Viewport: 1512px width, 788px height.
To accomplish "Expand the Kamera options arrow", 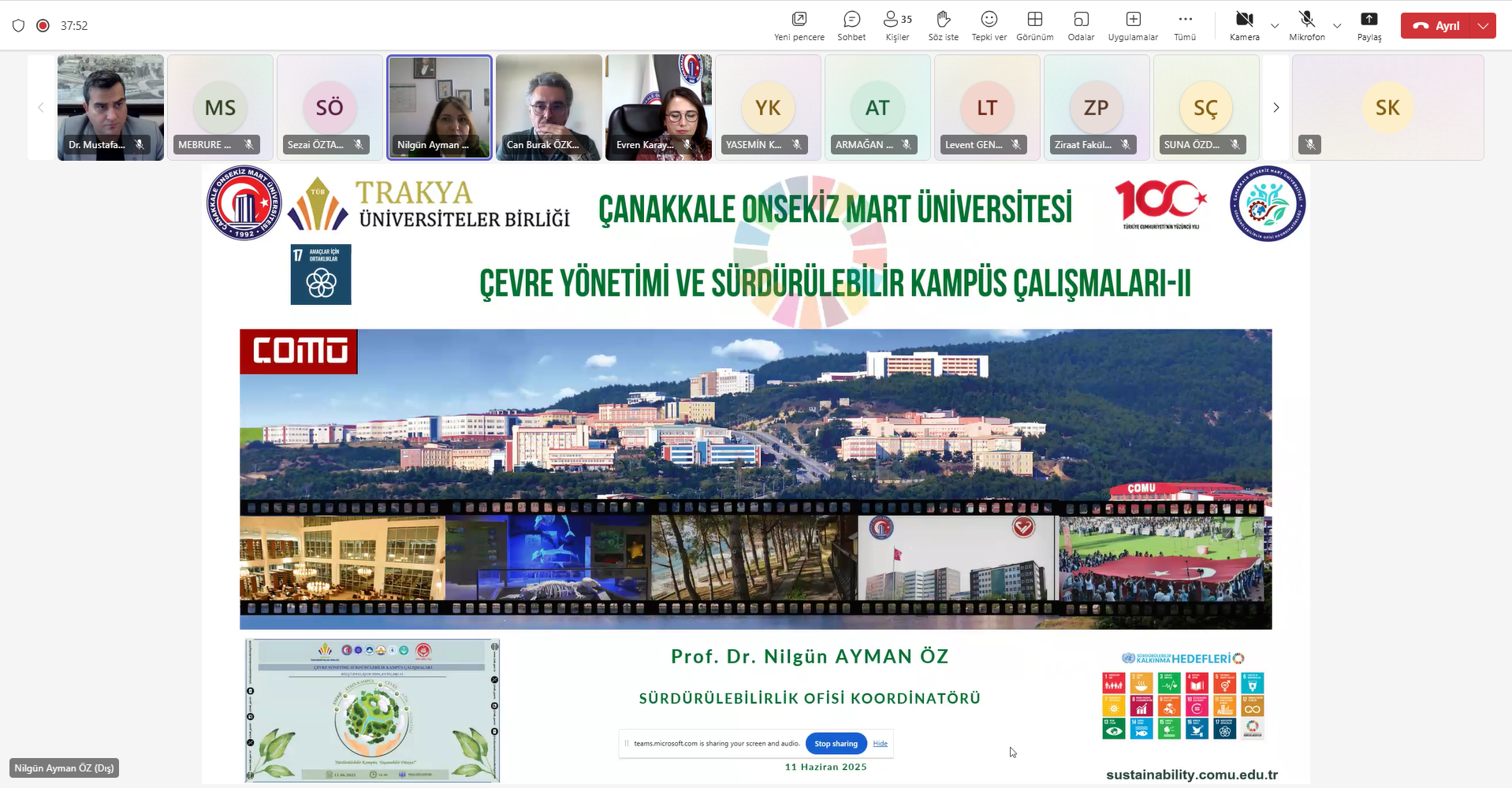I will pos(1275,26).
